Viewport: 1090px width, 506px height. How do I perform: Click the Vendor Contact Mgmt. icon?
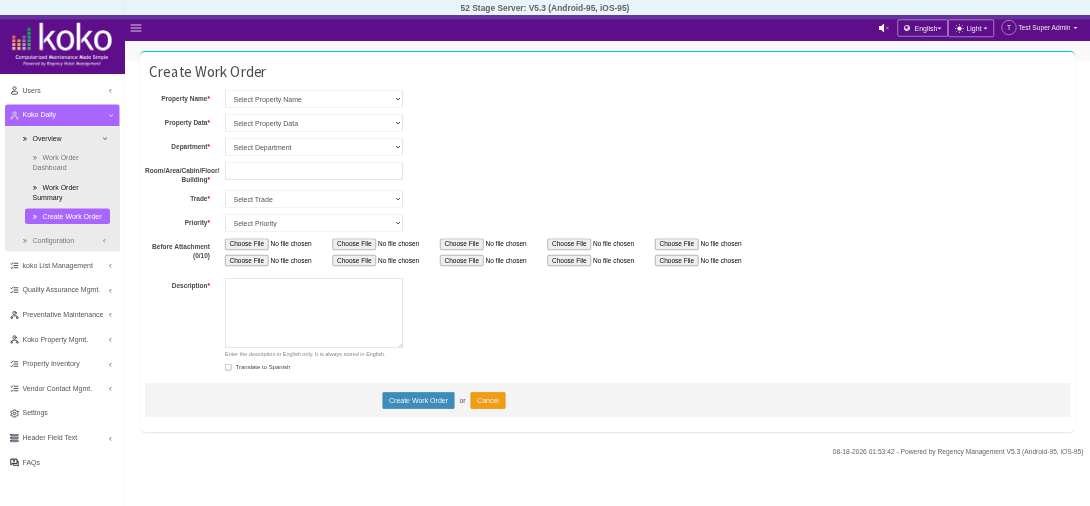[x=15, y=389]
